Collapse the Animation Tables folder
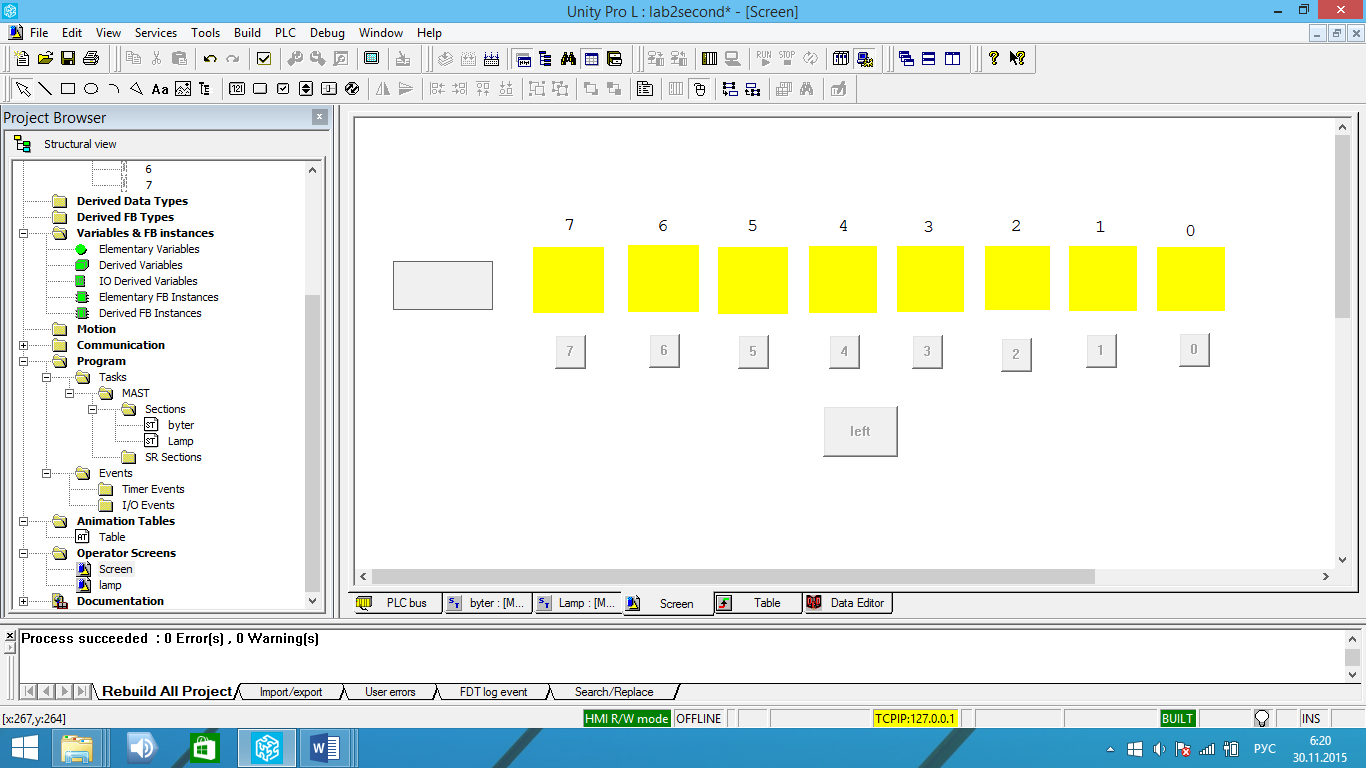 pyautogui.click(x=23, y=521)
